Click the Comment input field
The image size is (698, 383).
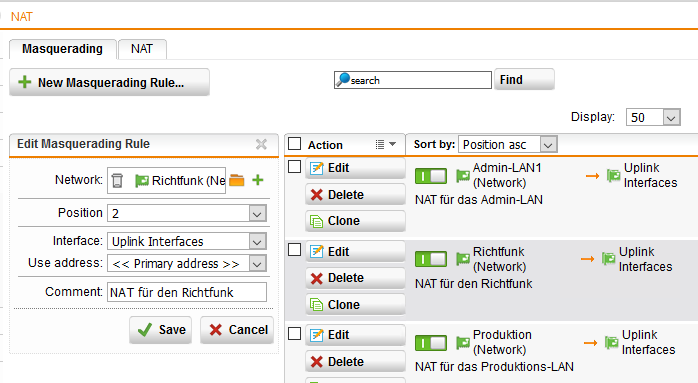187,292
